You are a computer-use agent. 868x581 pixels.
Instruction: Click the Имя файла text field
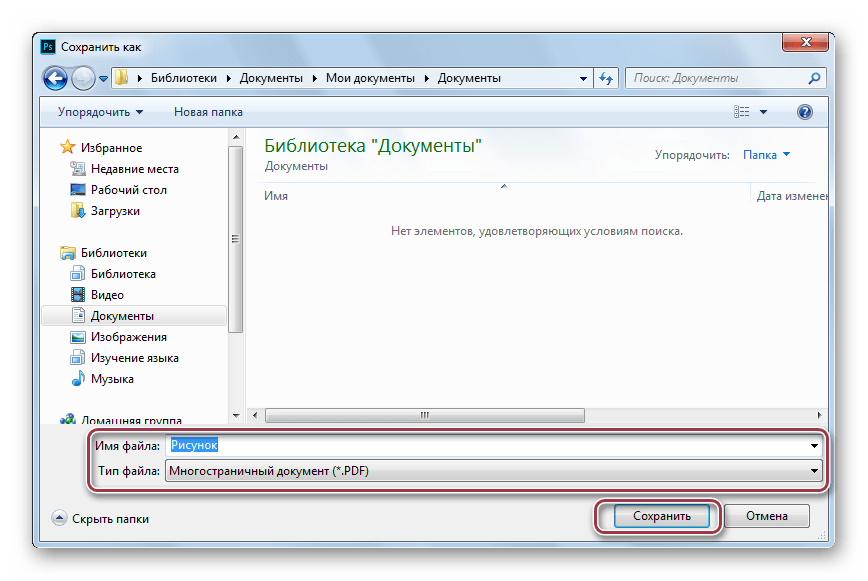point(490,445)
